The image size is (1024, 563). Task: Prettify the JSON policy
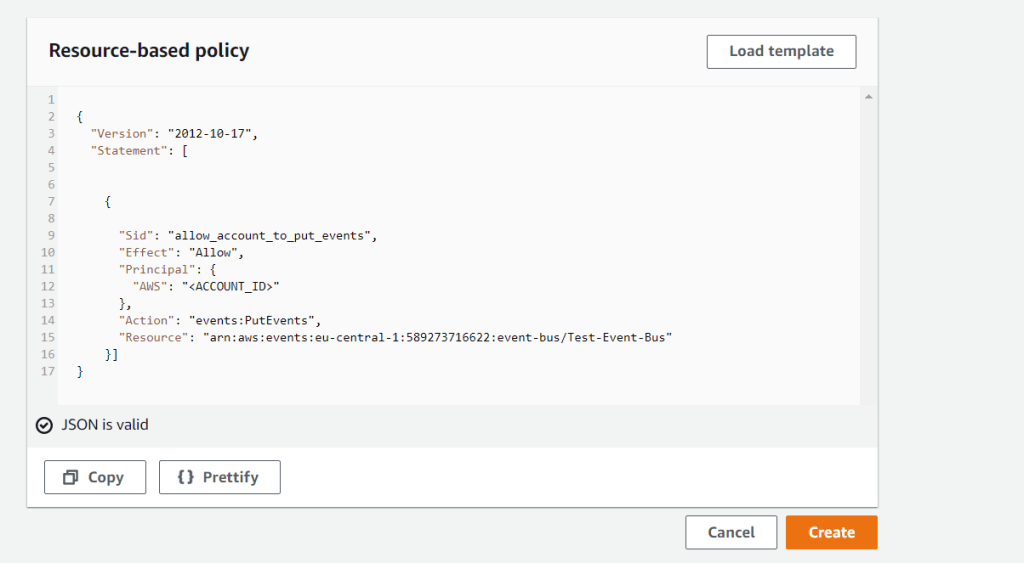pyautogui.click(x=219, y=477)
